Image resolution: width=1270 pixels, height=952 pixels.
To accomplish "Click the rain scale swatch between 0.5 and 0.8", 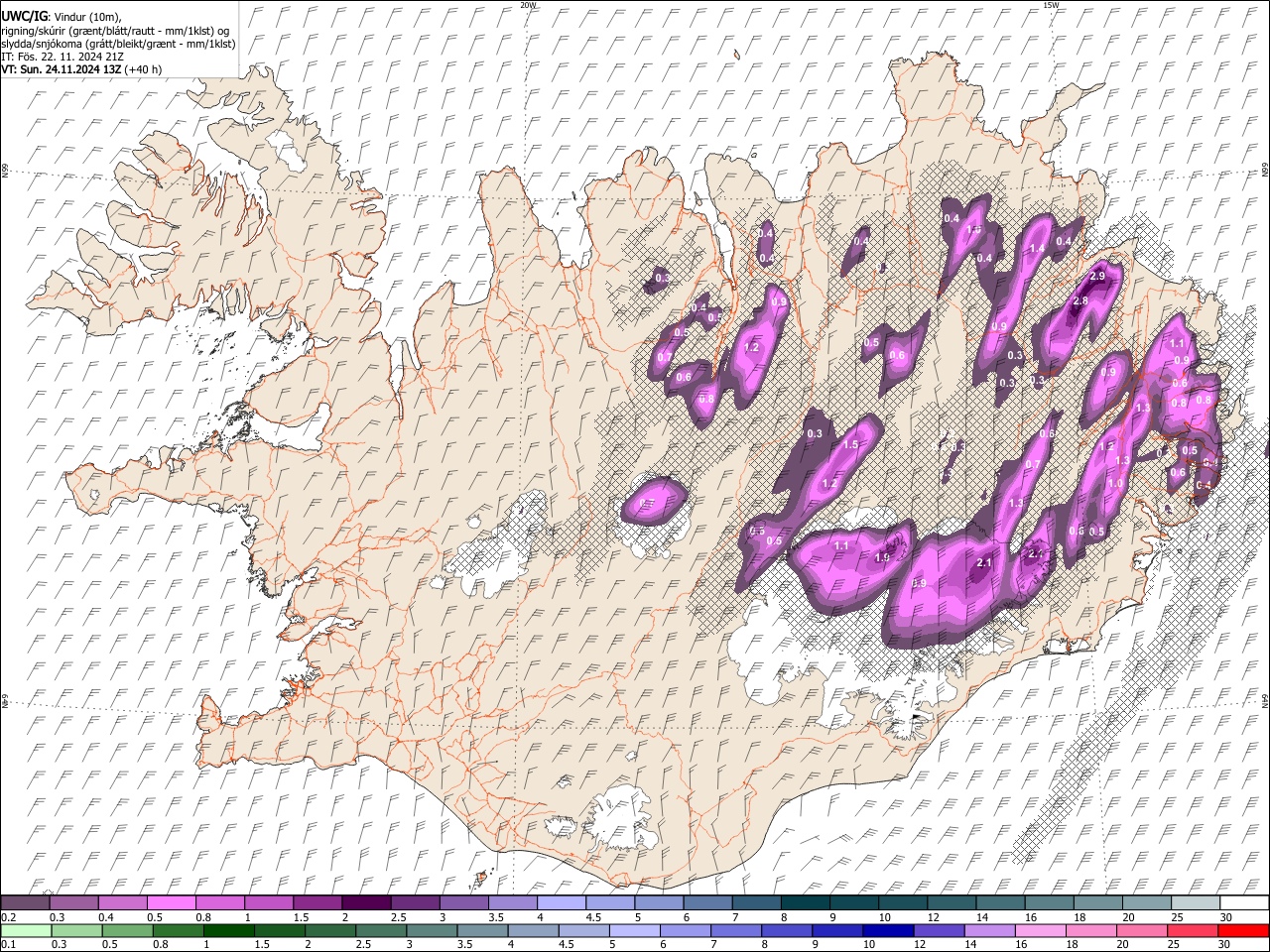I will coord(128,930).
